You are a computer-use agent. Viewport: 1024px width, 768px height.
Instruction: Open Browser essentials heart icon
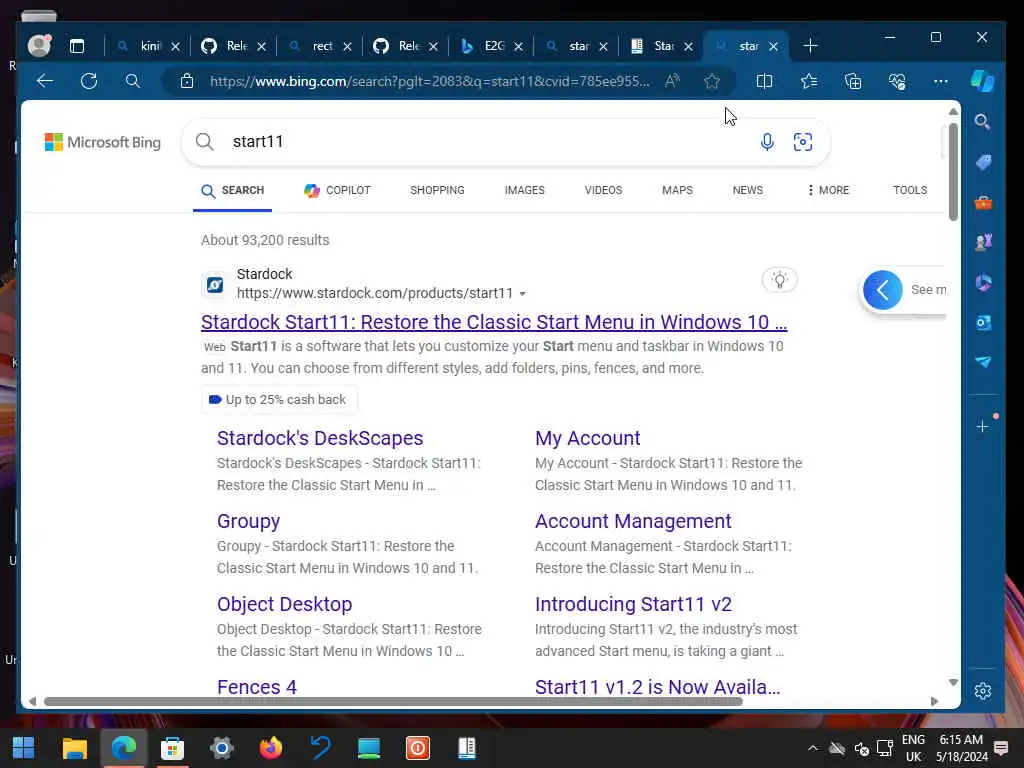tap(897, 81)
